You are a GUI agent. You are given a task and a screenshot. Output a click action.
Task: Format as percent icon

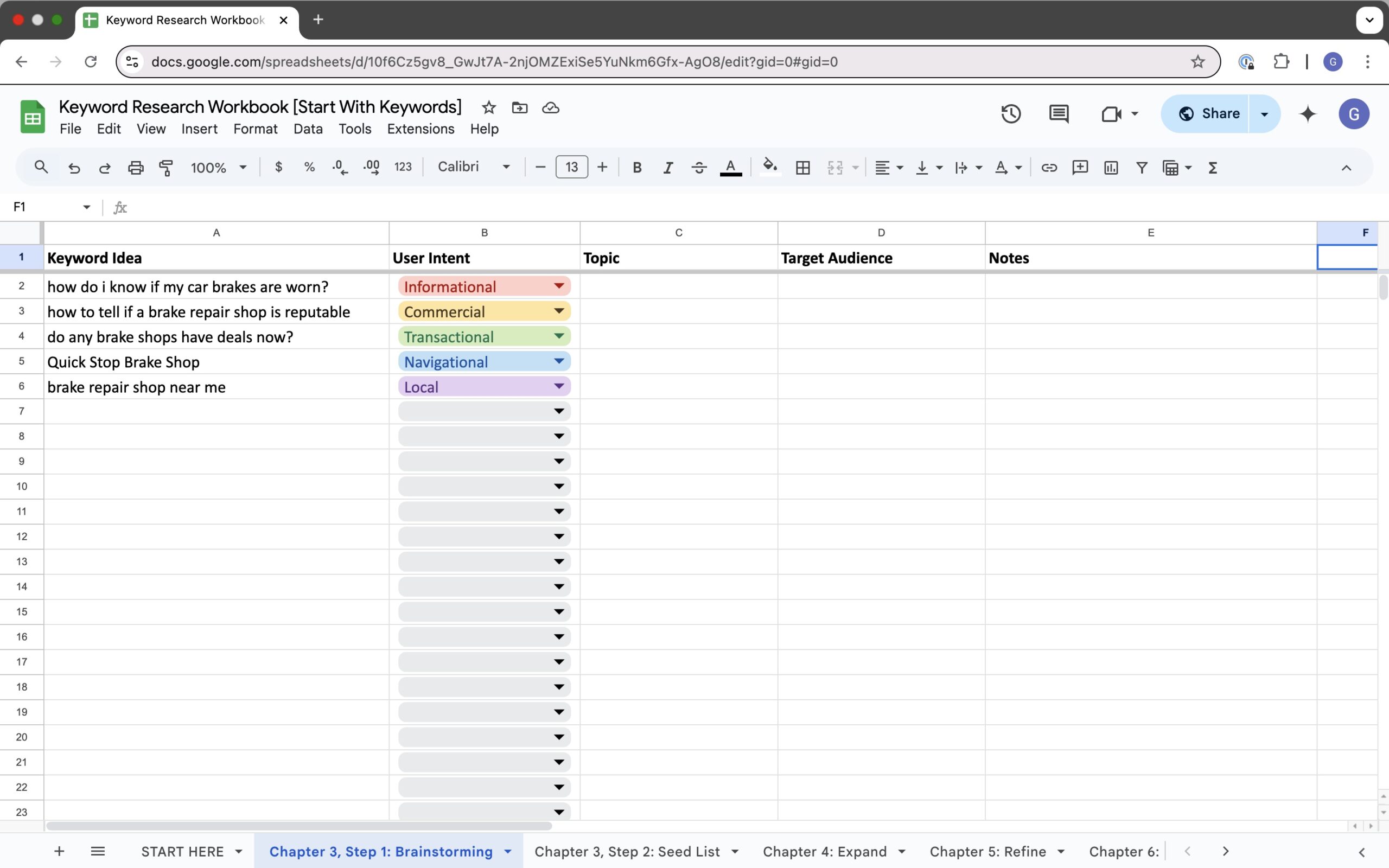tap(309, 167)
